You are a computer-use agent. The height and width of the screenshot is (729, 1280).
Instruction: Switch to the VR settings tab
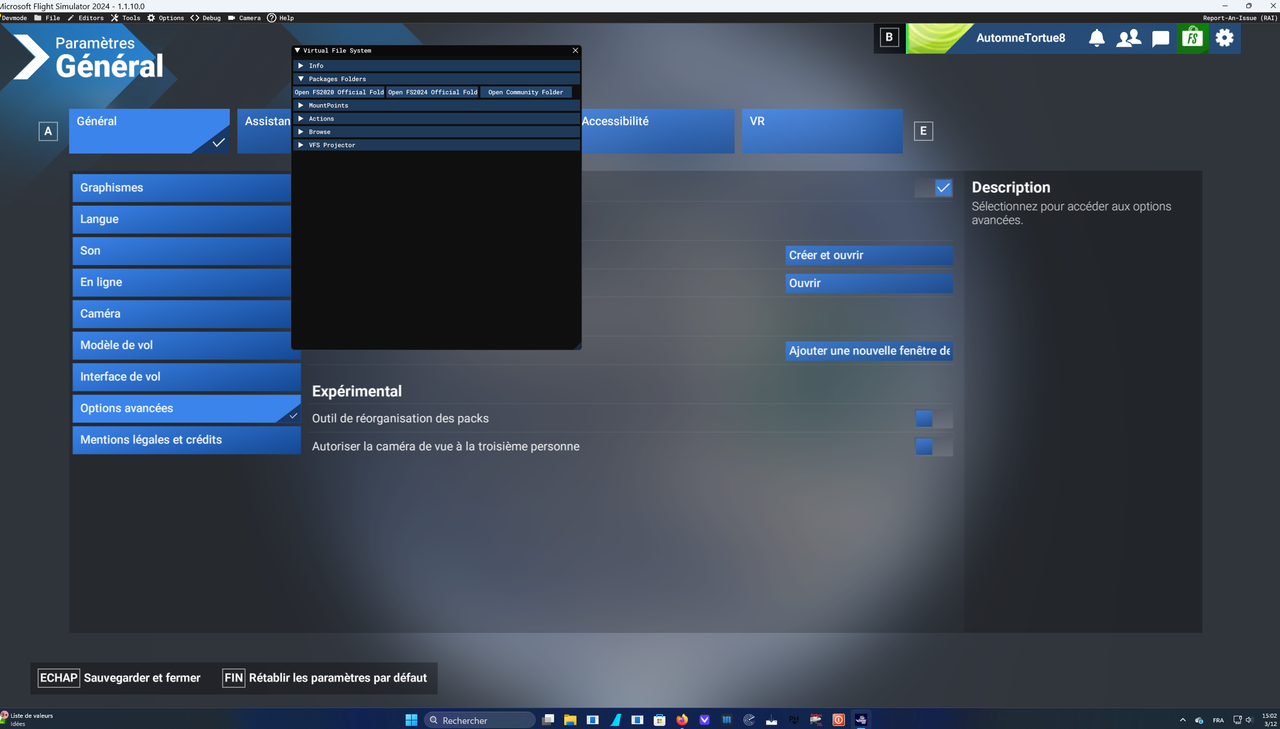pos(822,131)
